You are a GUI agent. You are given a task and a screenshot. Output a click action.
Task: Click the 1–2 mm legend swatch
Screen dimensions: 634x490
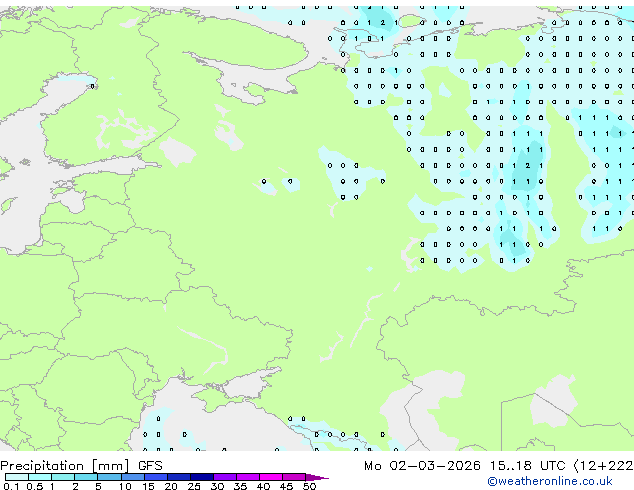[63, 477]
